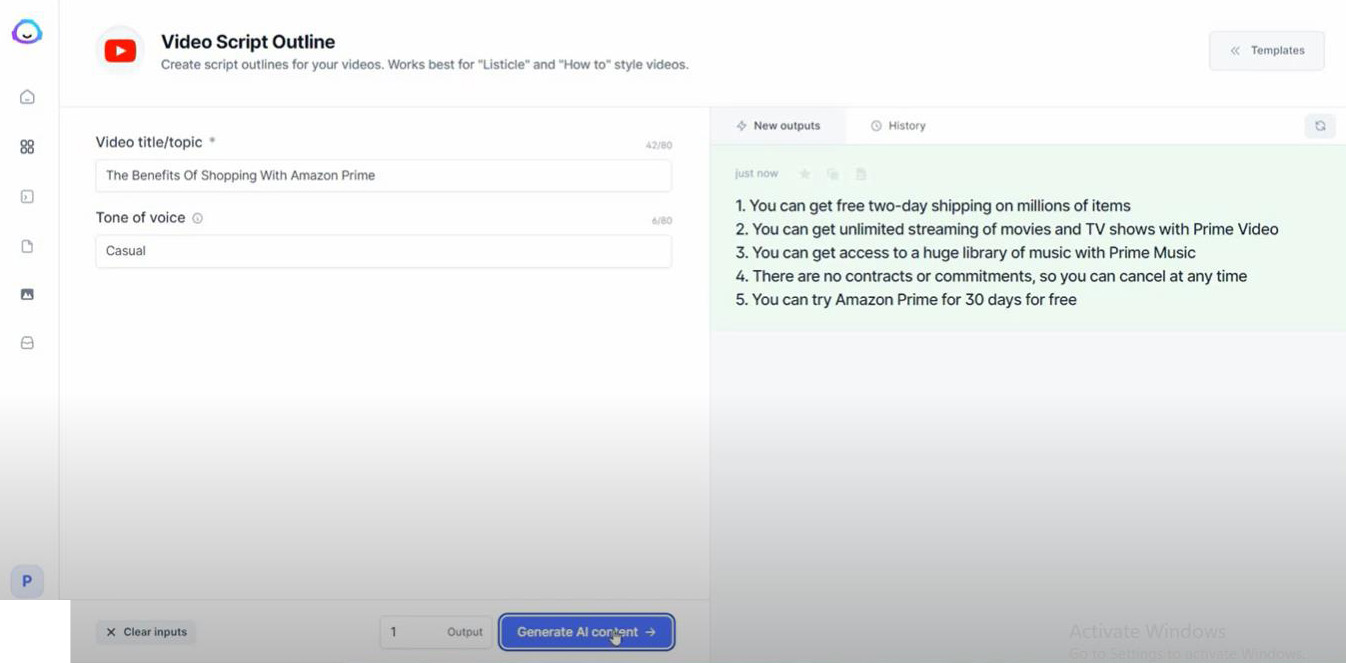Switch to the New outputs tab
Image resolution: width=1346 pixels, height=663 pixels.
click(778, 126)
